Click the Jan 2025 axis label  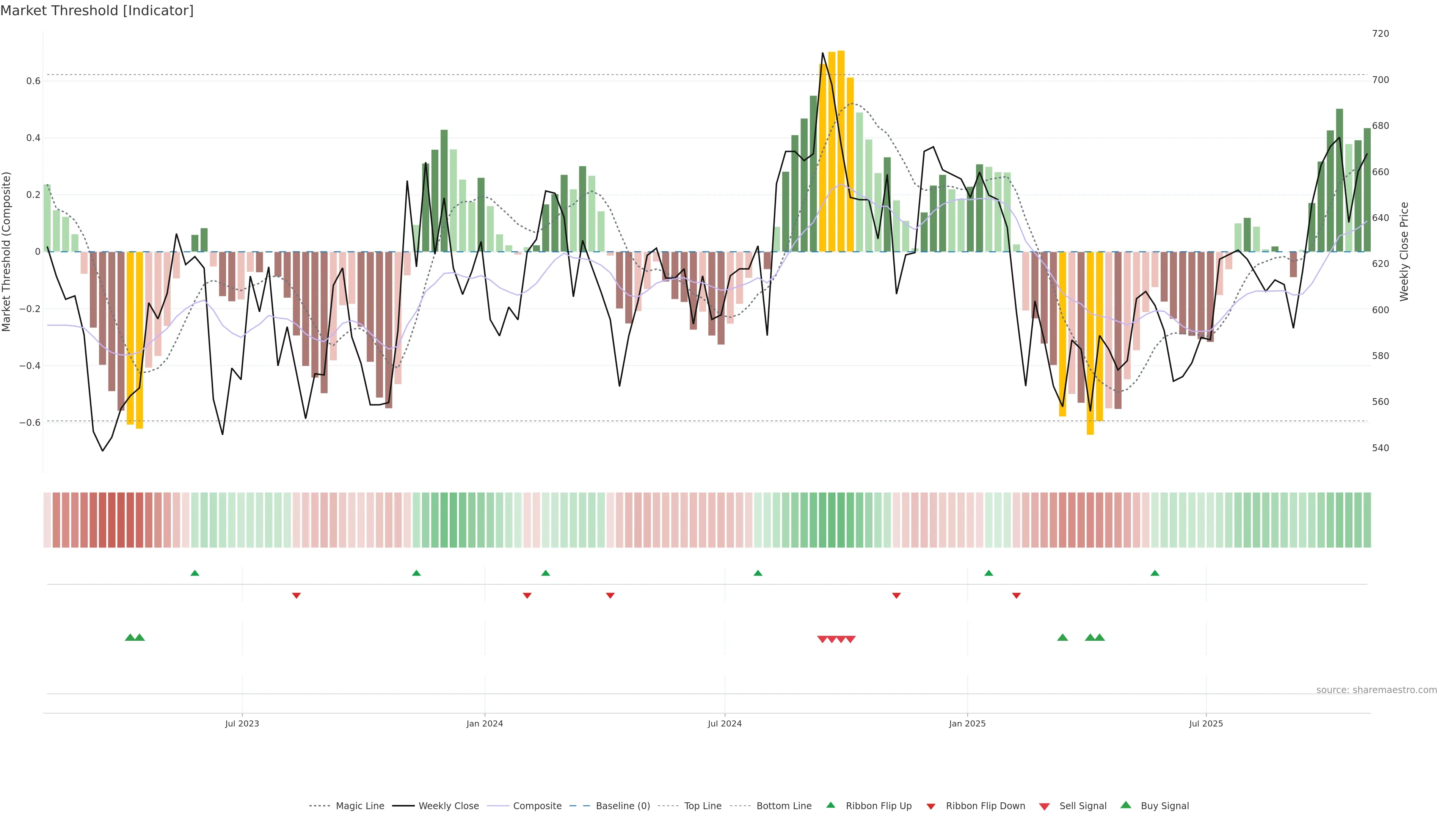point(967,723)
